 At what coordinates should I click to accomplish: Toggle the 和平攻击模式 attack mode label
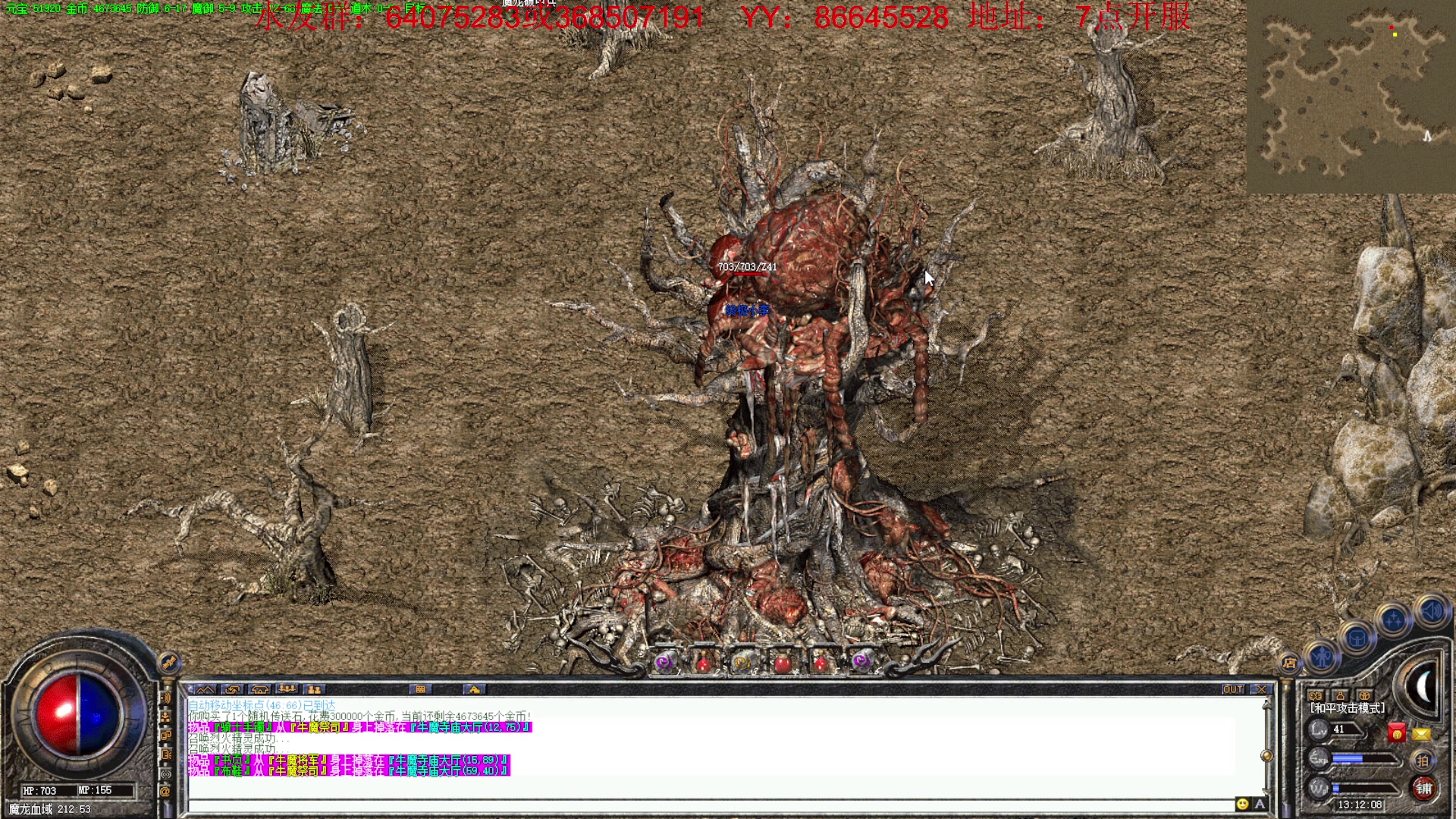pos(1348,708)
